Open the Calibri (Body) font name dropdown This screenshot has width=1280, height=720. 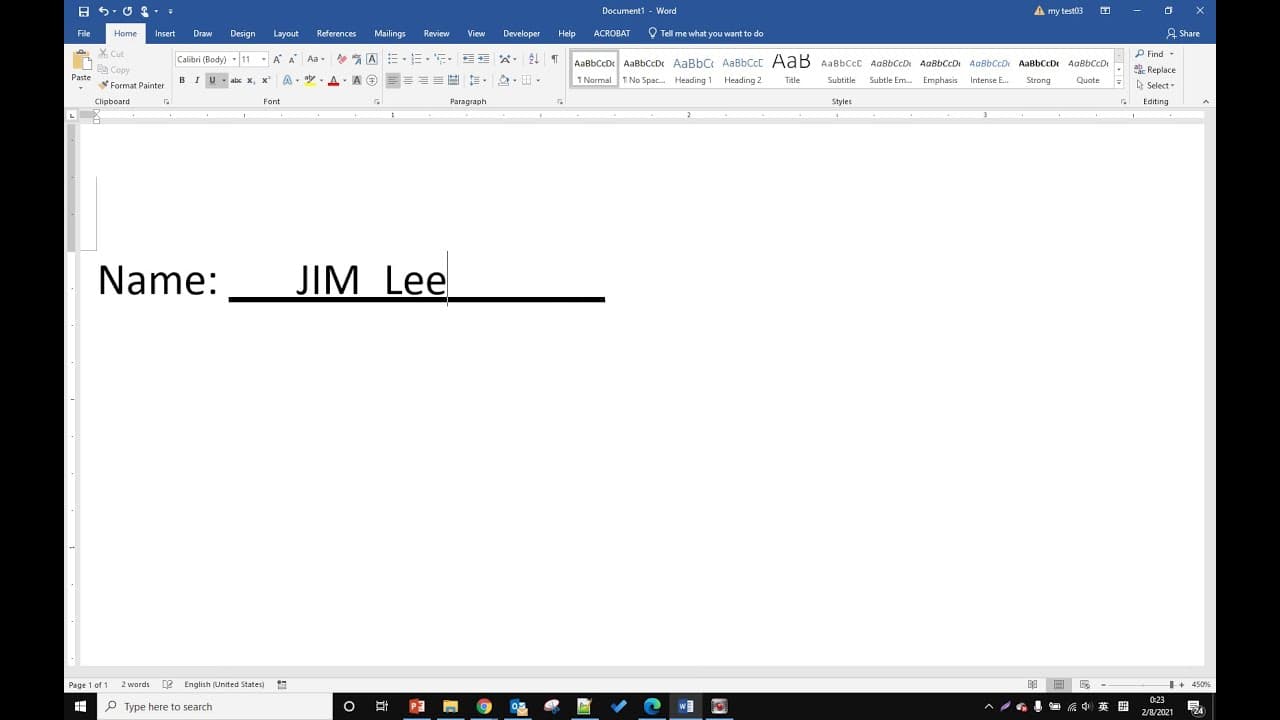[233, 59]
